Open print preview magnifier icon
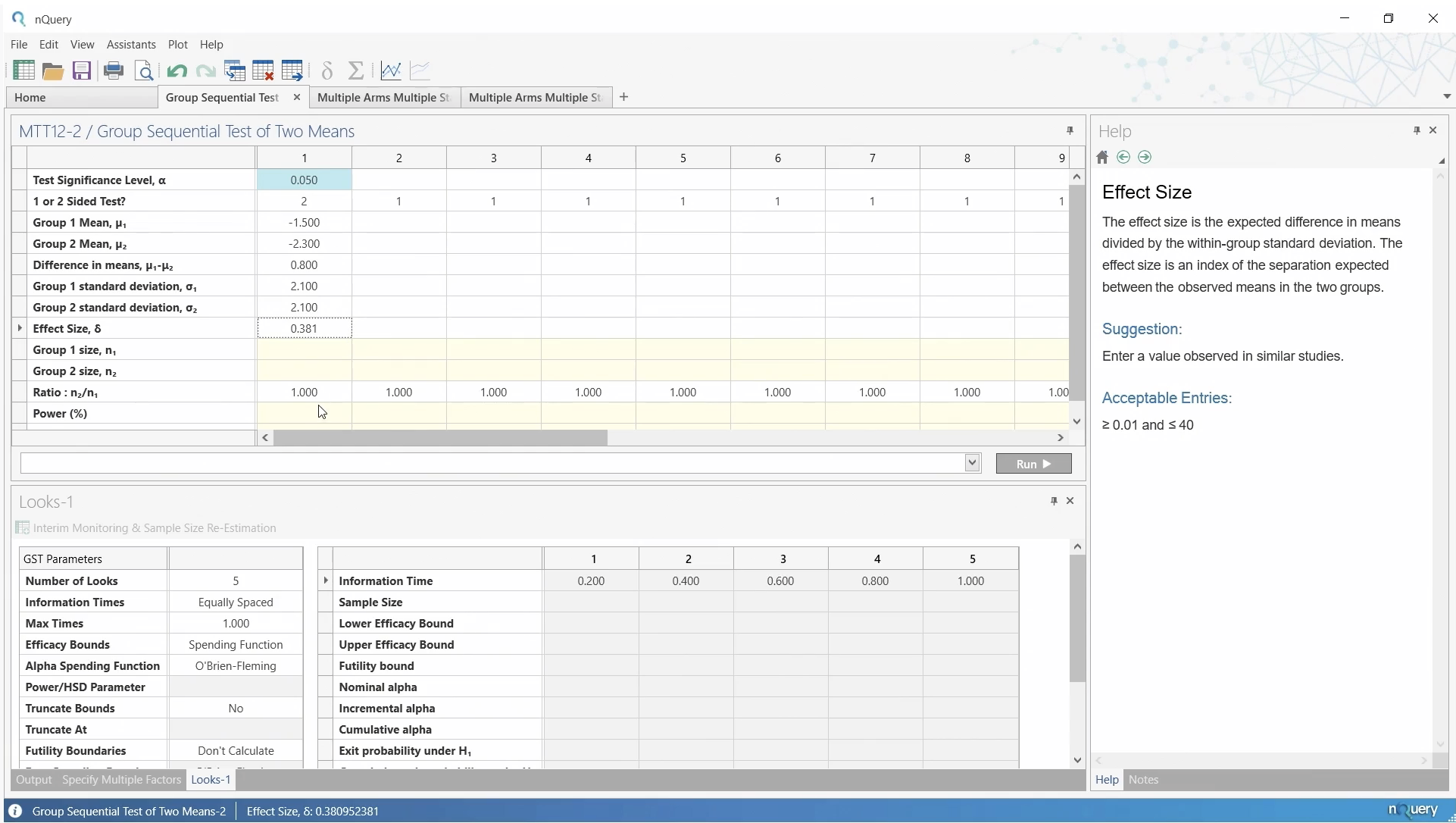This screenshot has height=823, width=1456. pyautogui.click(x=144, y=71)
